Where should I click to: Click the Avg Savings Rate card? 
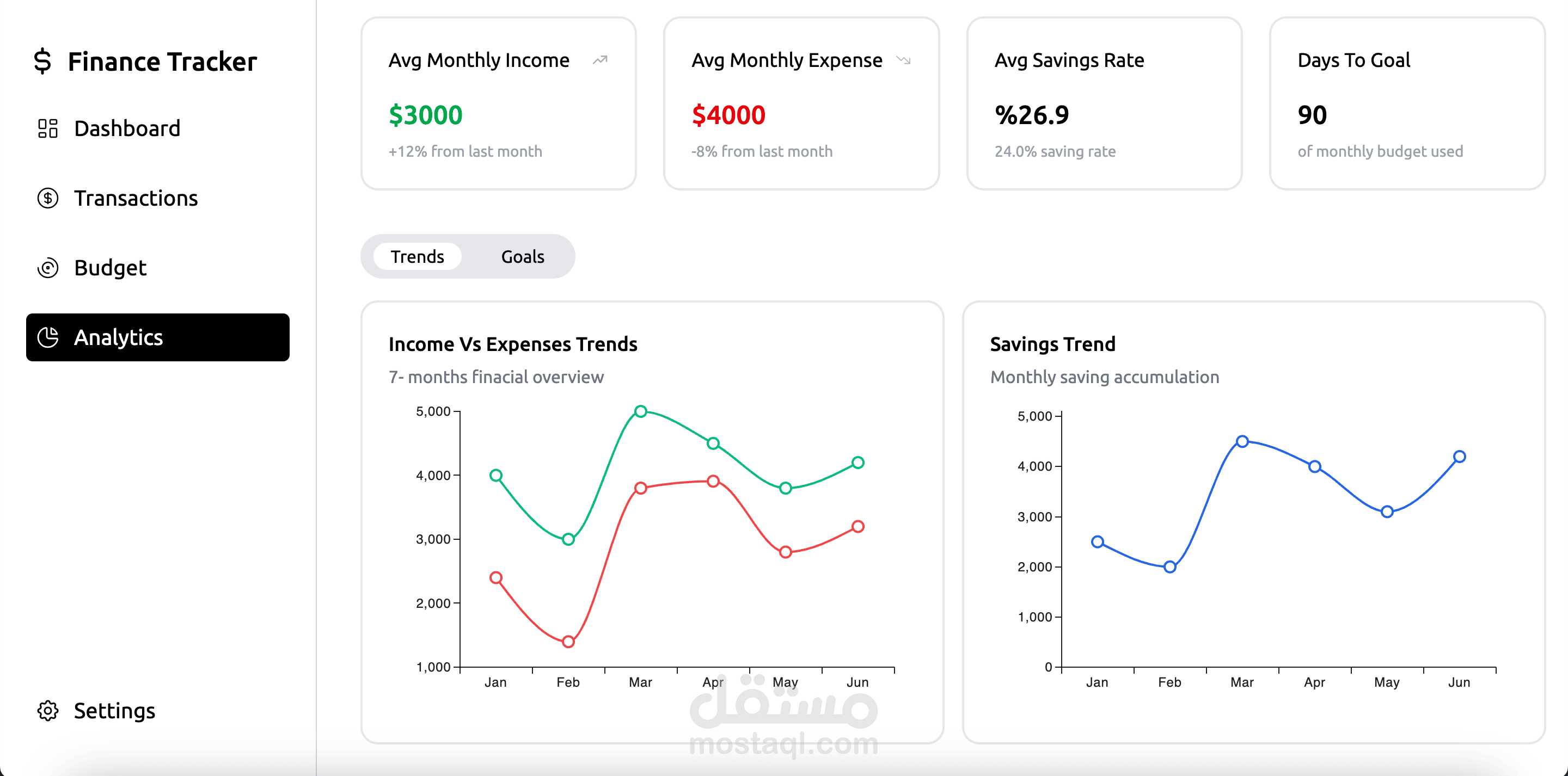point(1104,103)
